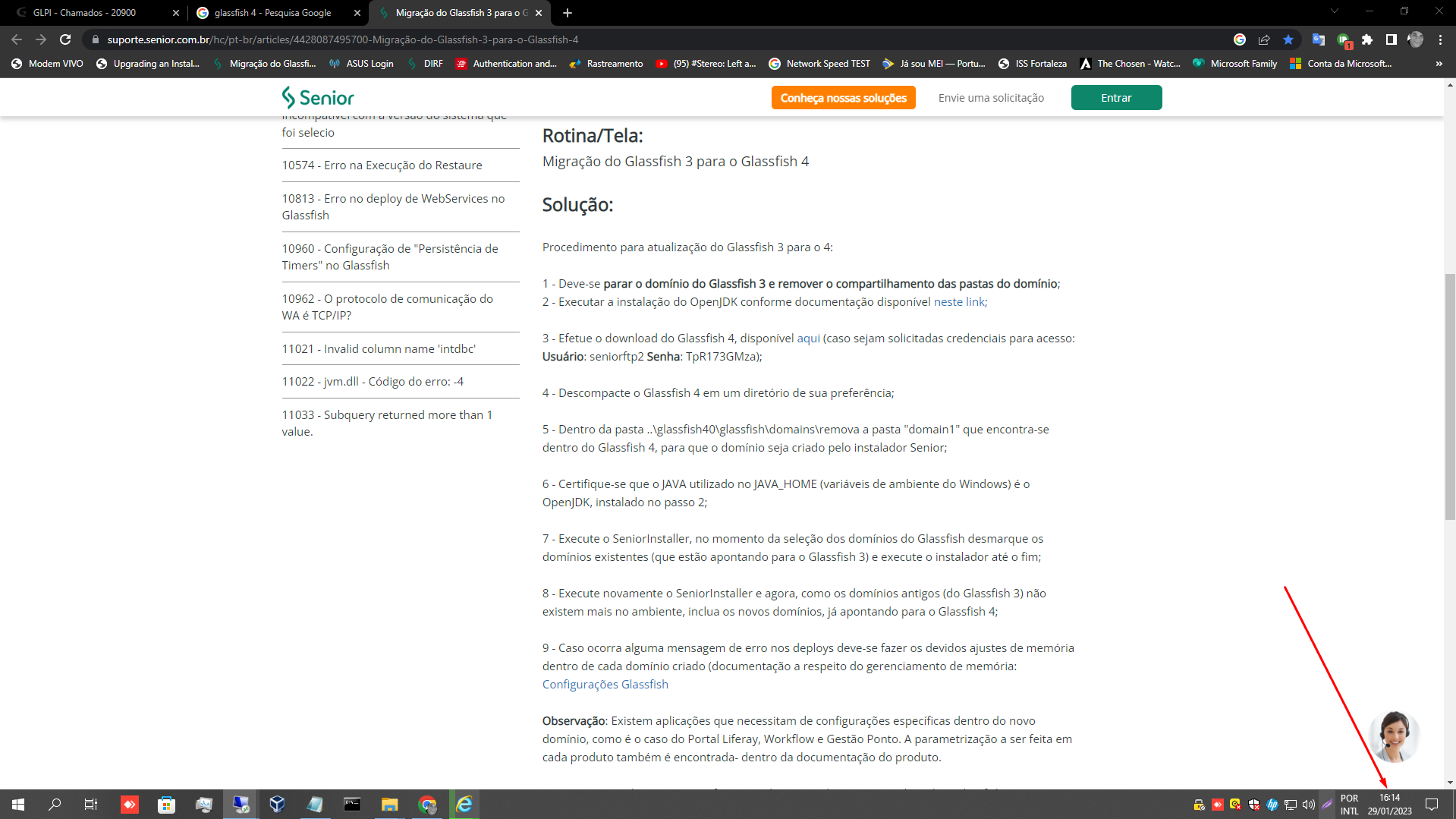Open Windows taskbar search
Image resolution: width=1456 pixels, height=819 pixels.
[x=55, y=804]
